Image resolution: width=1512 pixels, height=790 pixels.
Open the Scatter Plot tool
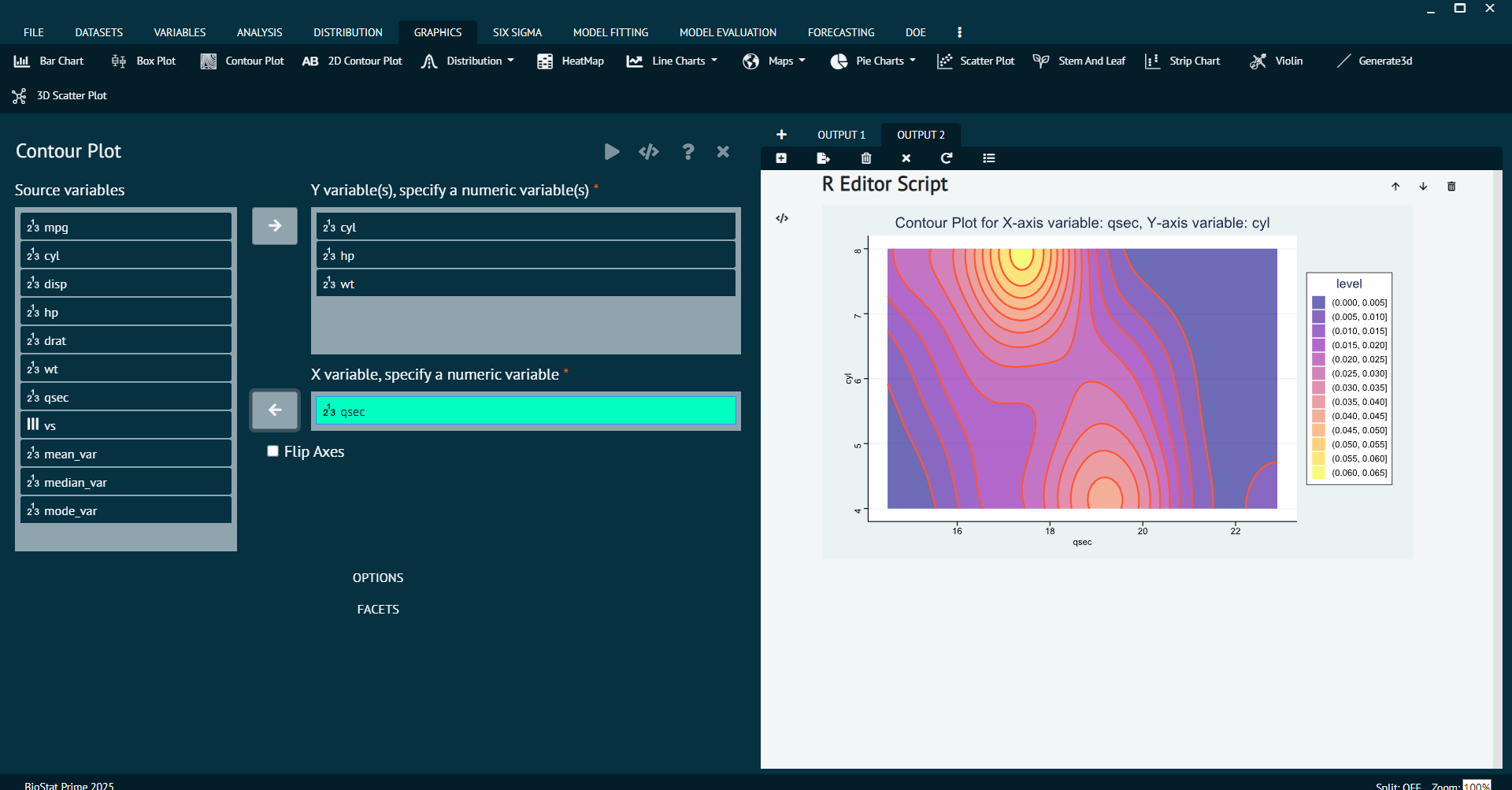coord(975,61)
